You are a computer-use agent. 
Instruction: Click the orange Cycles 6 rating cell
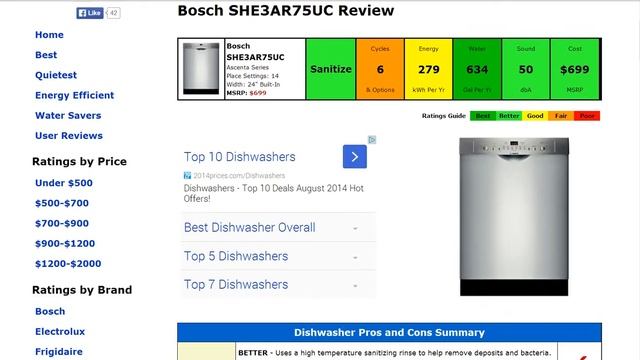[380, 69]
